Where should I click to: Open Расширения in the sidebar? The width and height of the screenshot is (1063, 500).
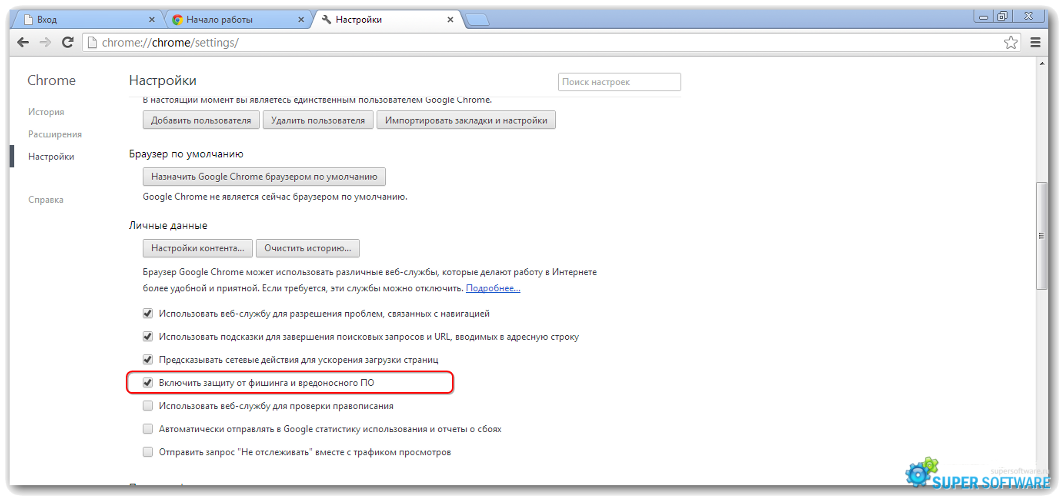point(55,134)
